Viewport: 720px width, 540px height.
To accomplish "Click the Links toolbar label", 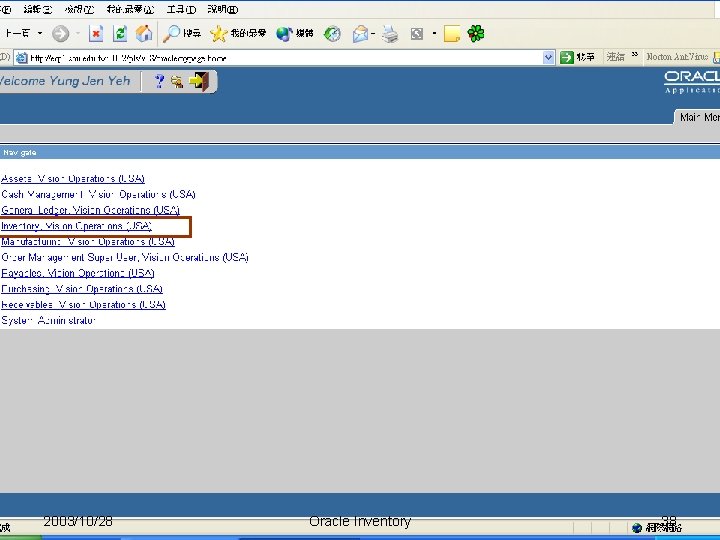I will (615, 57).
